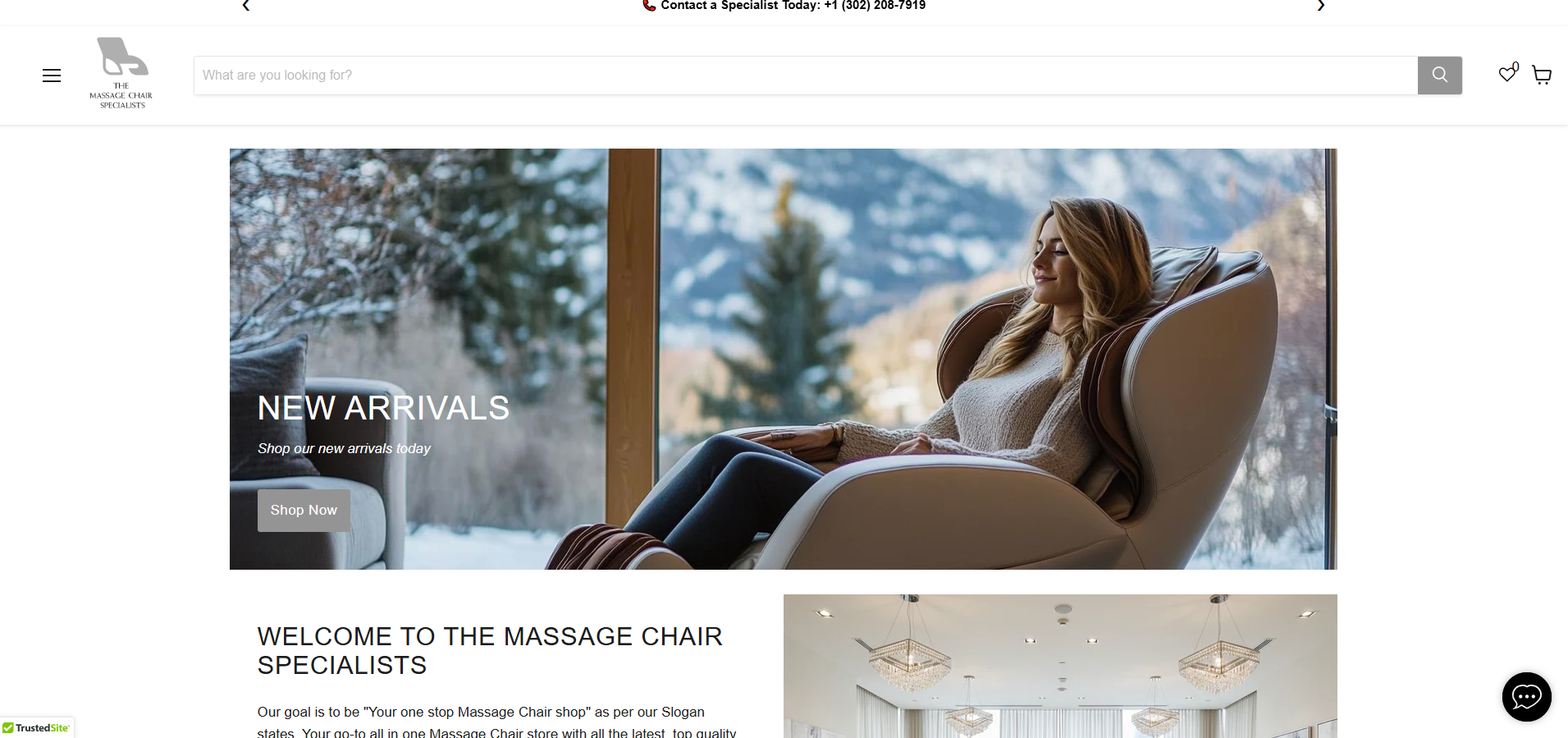Click the chandelier showroom image
The width and height of the screenshot is (1568, 738).
pos(1060,666)
